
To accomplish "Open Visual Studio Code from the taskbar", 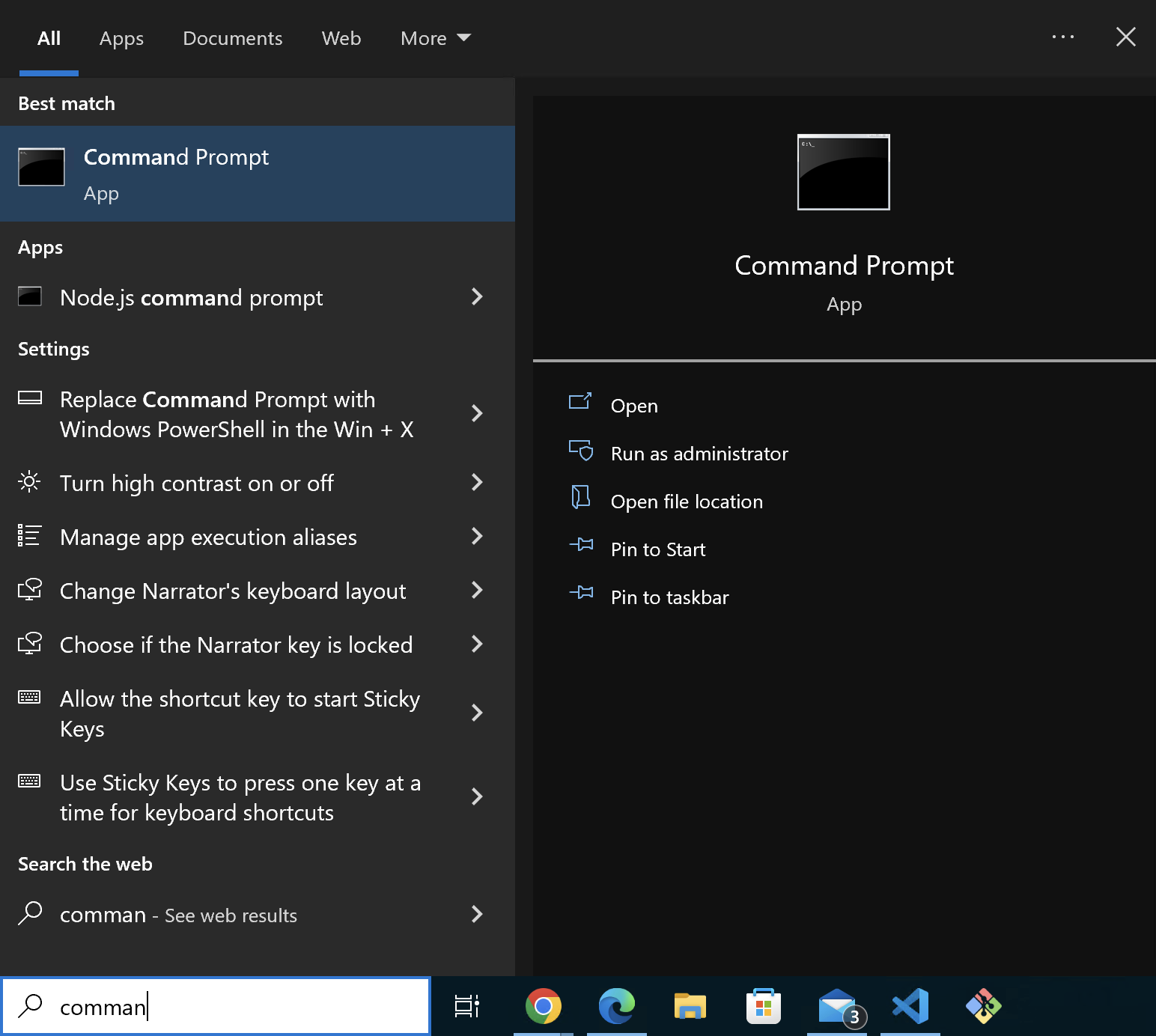I will [x=910, y=1006].
